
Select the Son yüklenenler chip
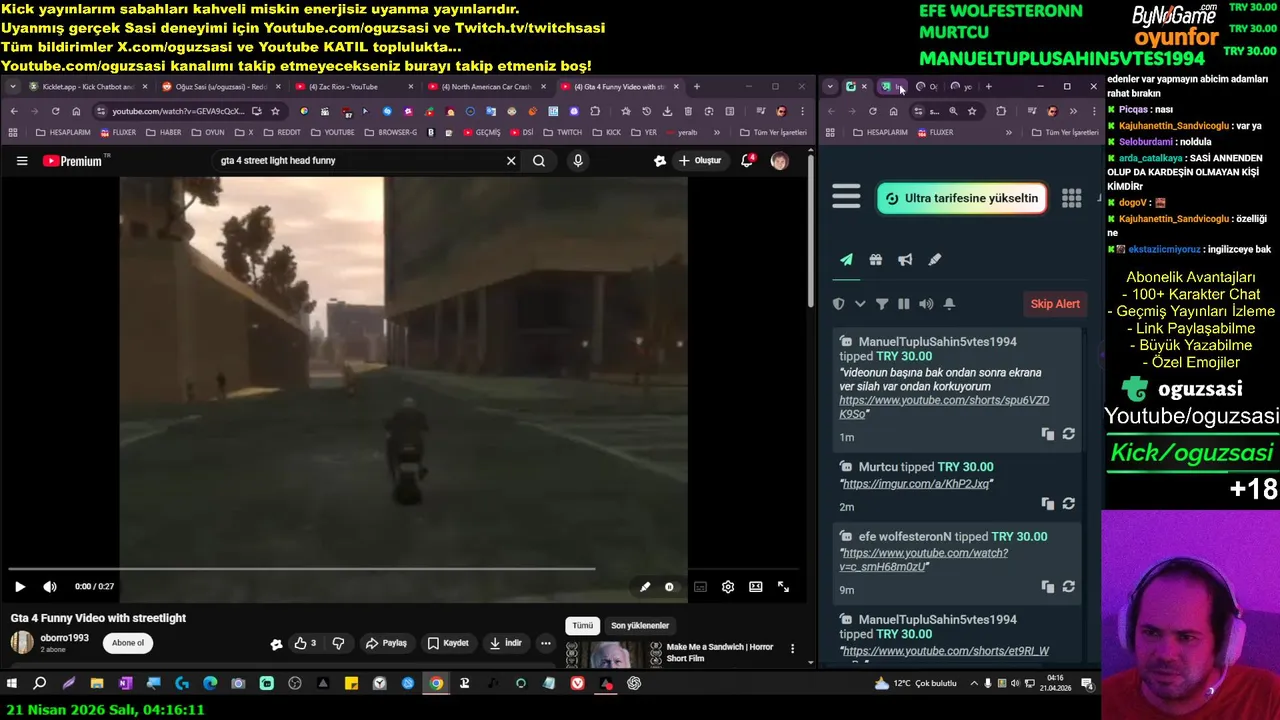(640, 625)
